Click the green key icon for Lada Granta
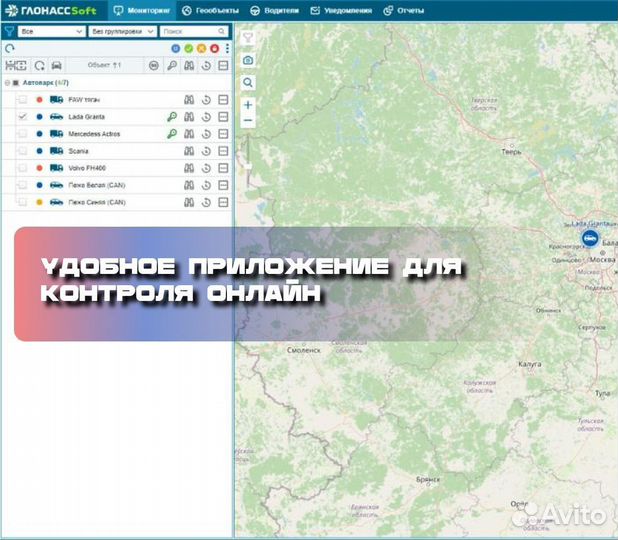This screenshot has height=540, width=618. pyautogui.click(x=172, y=117)
